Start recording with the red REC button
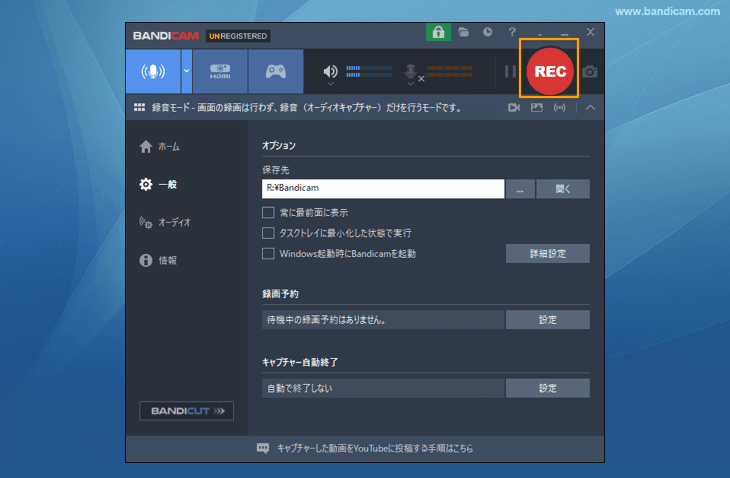 pos(550,71)
